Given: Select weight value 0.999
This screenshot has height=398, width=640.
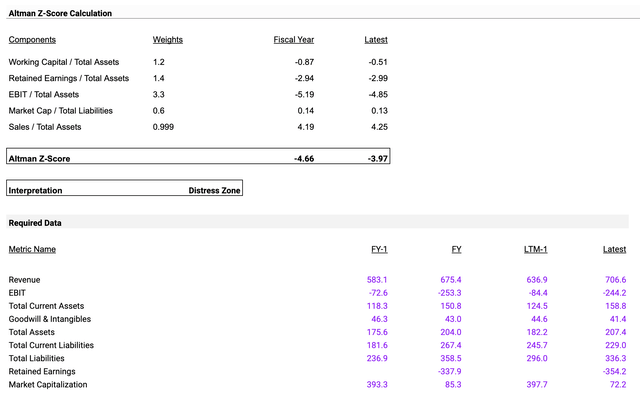Looking at the screenshot, I should point(163,127).
